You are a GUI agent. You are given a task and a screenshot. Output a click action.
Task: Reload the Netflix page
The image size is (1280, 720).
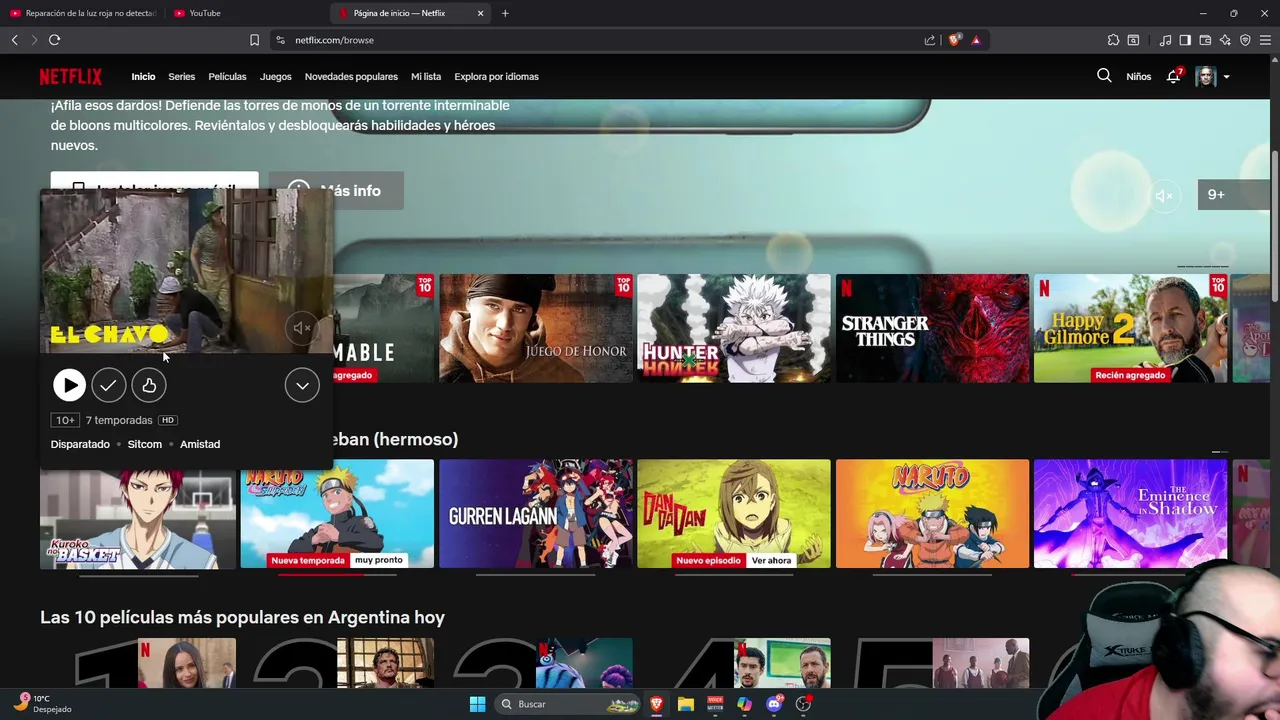54,40
